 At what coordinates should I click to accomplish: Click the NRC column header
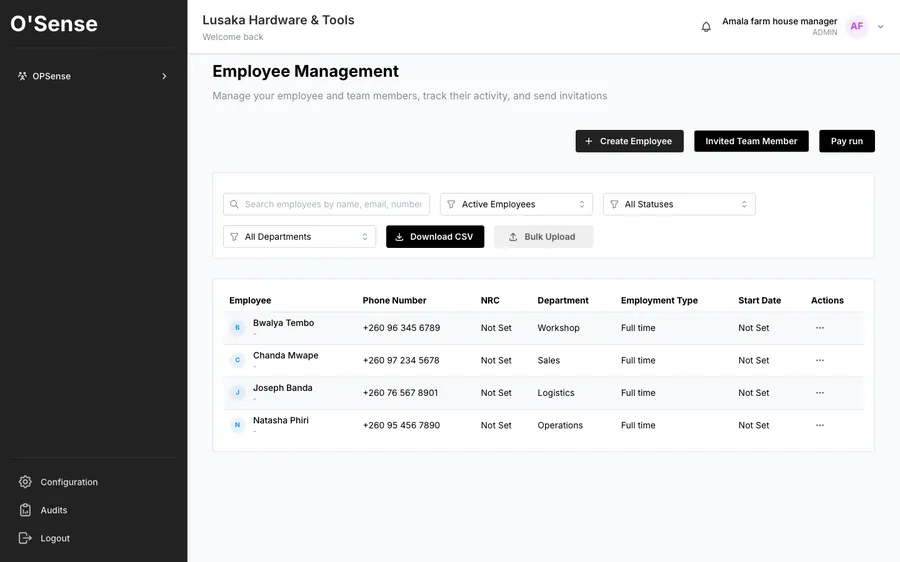[x=490, y=300]
